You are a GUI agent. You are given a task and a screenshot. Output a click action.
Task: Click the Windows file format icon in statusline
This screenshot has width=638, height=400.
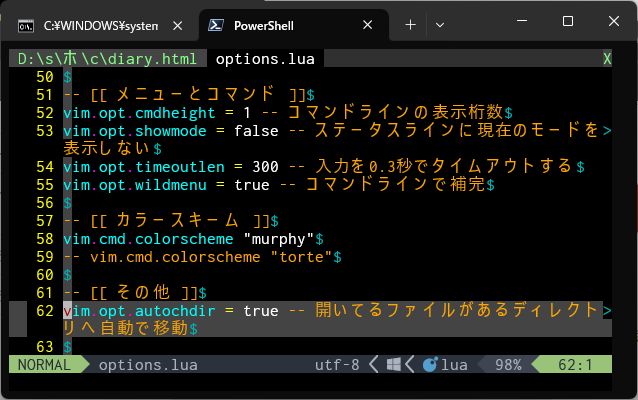[393, 365]
